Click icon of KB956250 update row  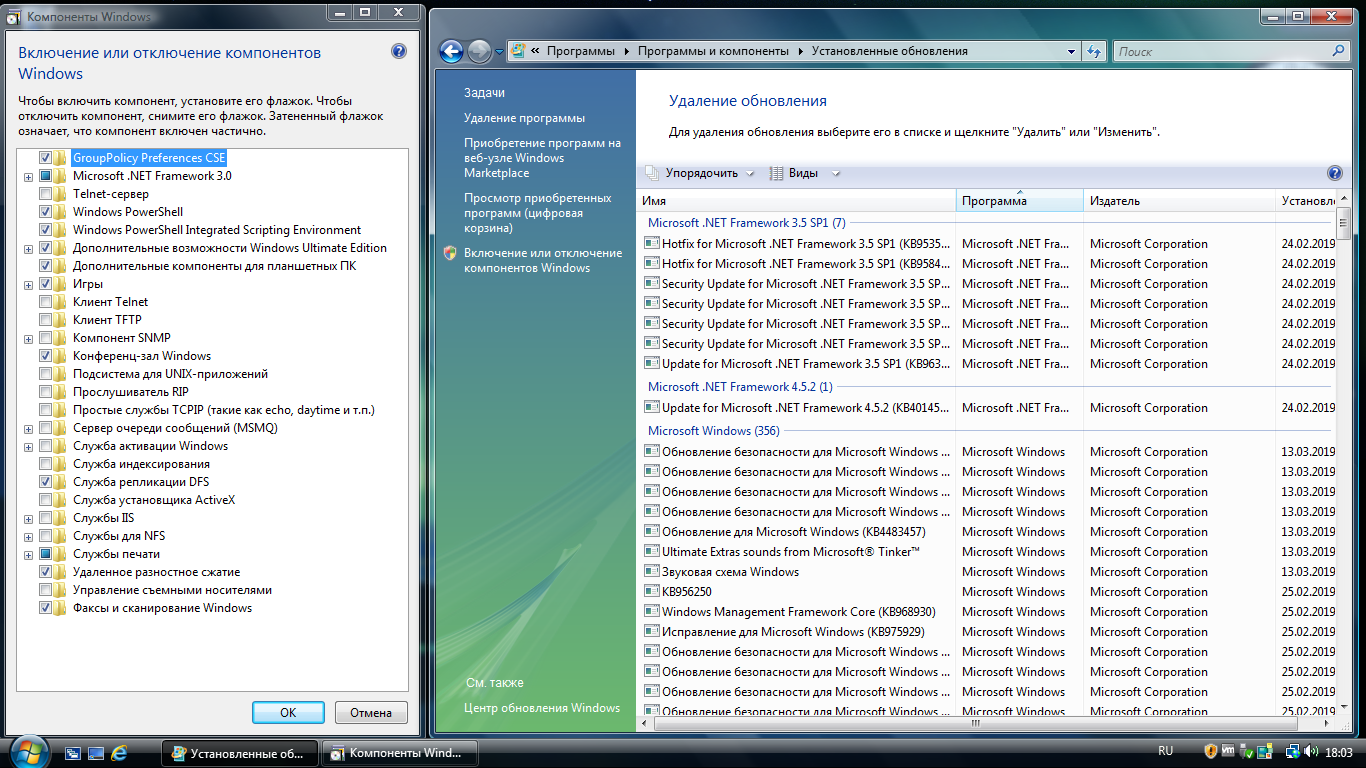click(651, 592)
